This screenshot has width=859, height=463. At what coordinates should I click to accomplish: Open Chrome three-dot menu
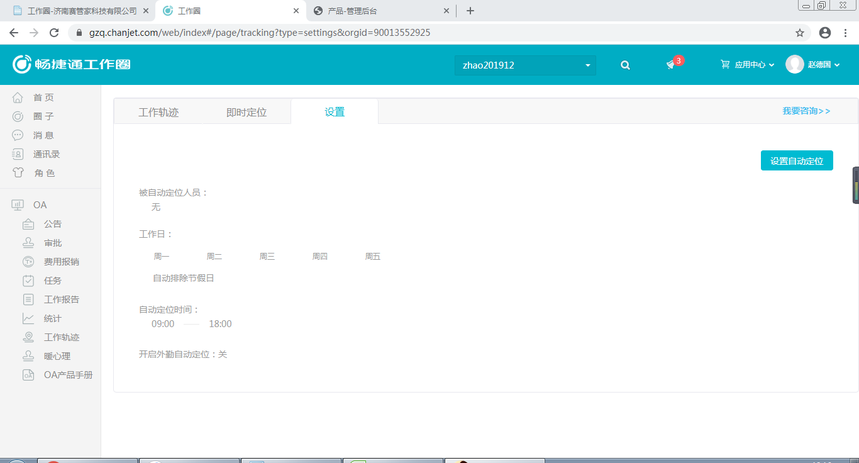click(x=846, y=33)
